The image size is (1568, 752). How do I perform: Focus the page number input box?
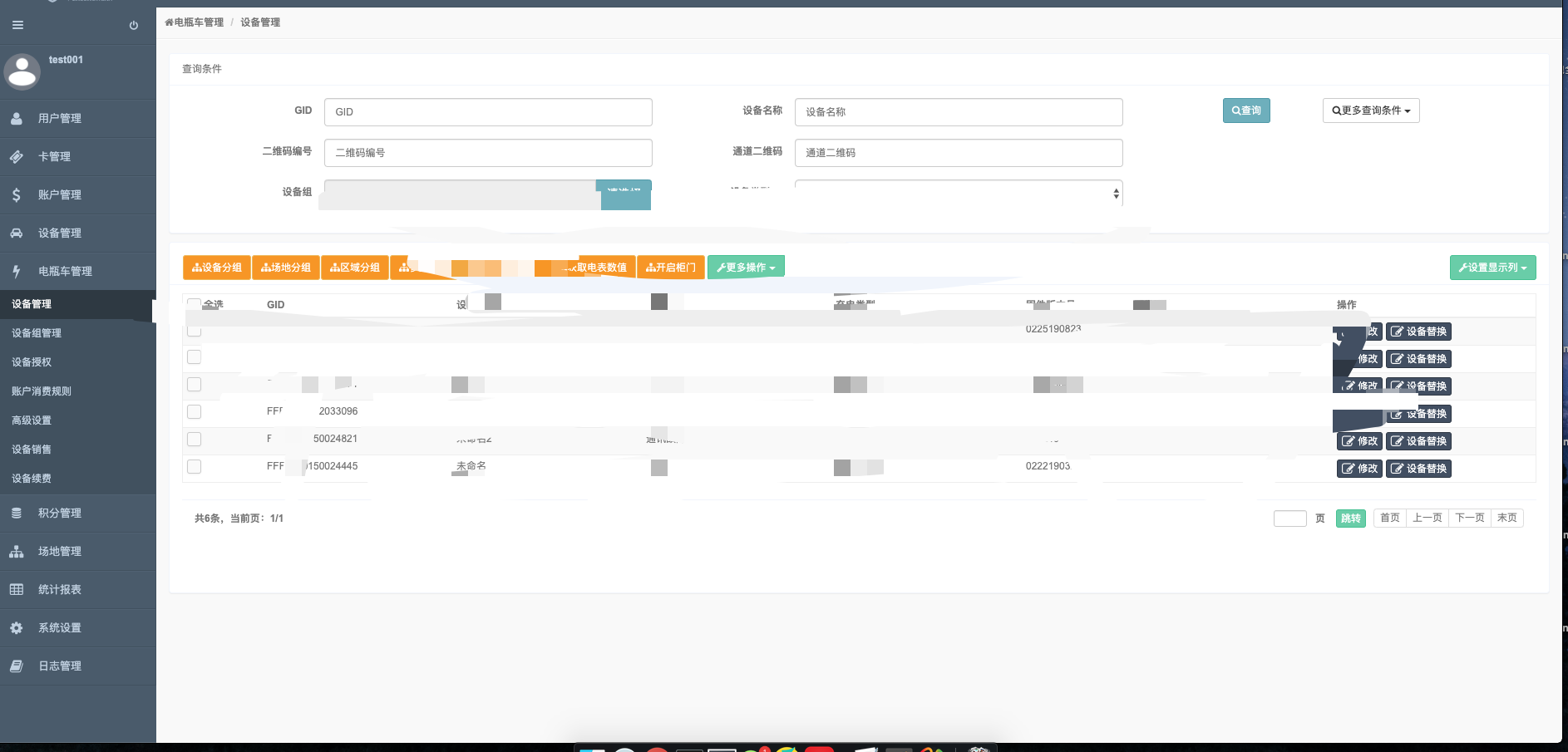click(x=1290, y=519)
